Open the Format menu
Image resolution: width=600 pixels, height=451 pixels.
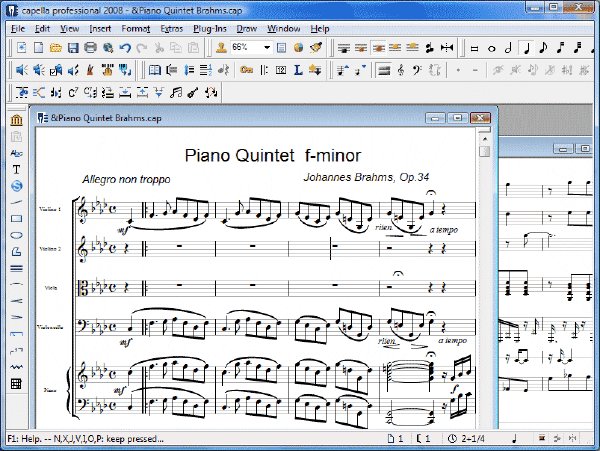click(x=135, y=29)
